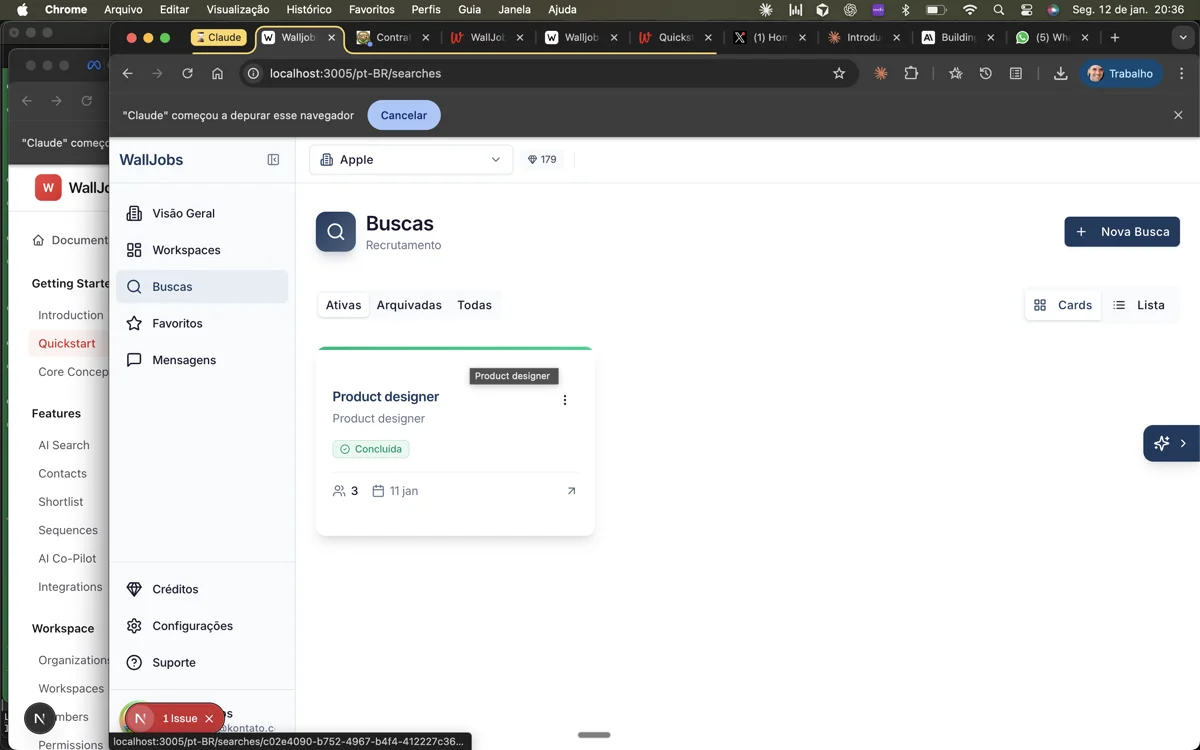The height and width of the screenshot is (750, 1200).
Task: Click the Créditos icon
Action: click(134, 589)
